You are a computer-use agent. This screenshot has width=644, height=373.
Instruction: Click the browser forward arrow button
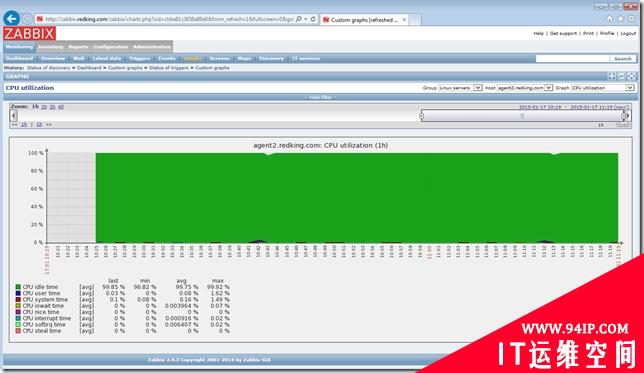coord(27,19)
